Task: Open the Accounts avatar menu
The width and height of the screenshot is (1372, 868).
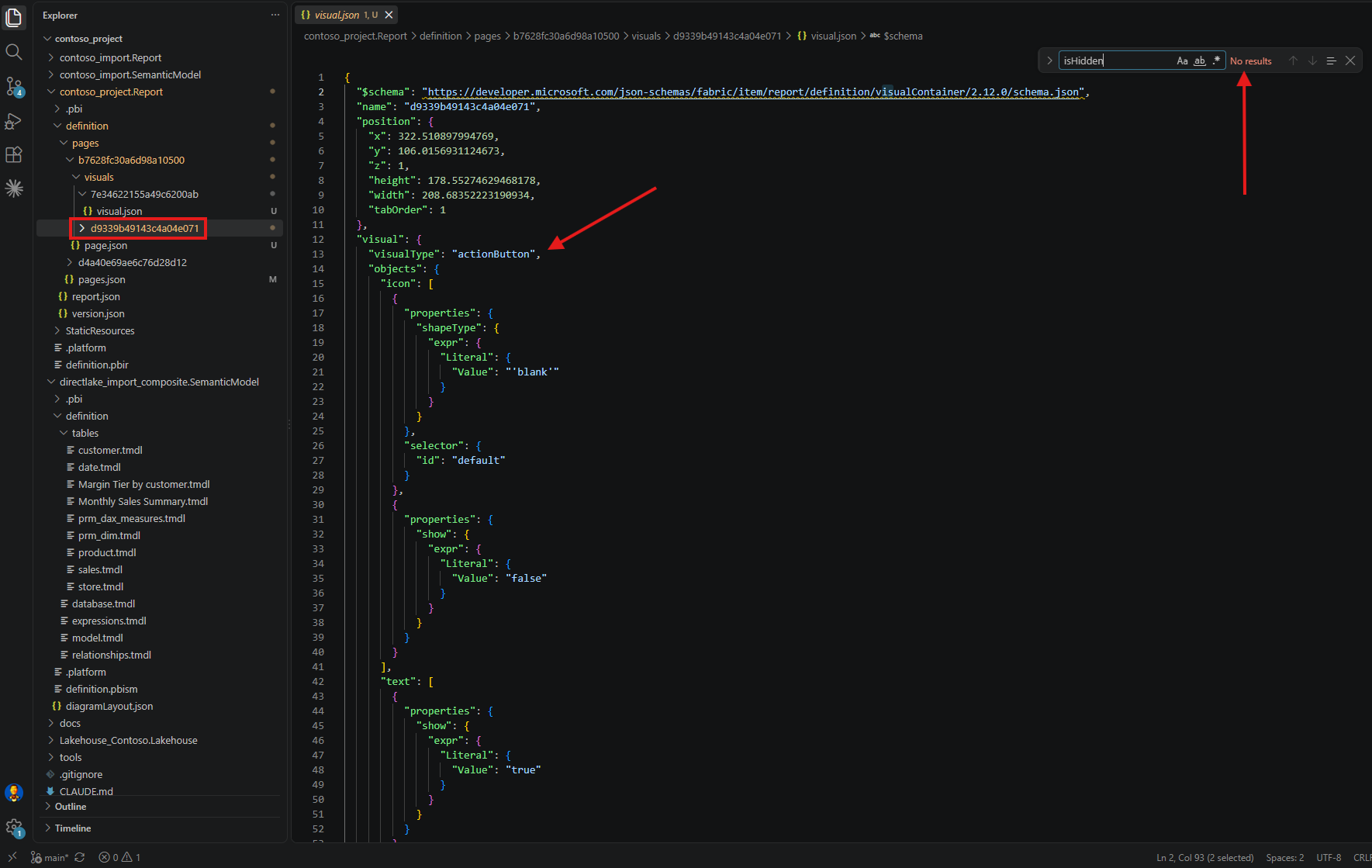Action: pos(14,793)
